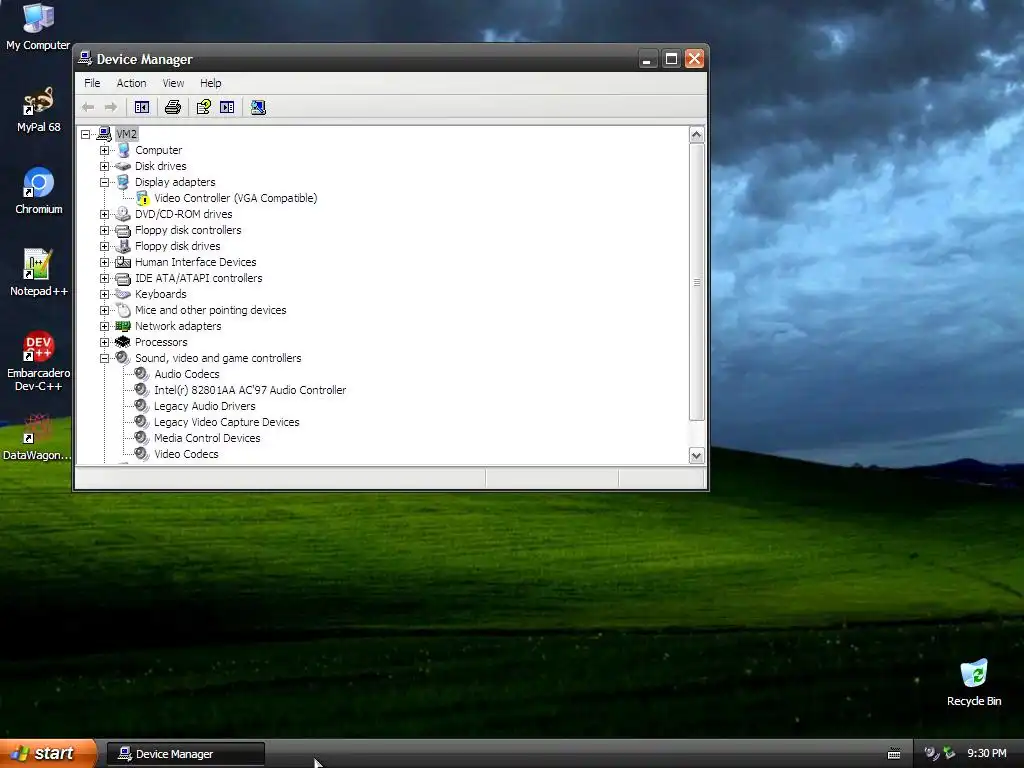This screenshot has height=768, width=1024.
Task: Click the Video Codecs device icon
Action: (x=141, y=454)
